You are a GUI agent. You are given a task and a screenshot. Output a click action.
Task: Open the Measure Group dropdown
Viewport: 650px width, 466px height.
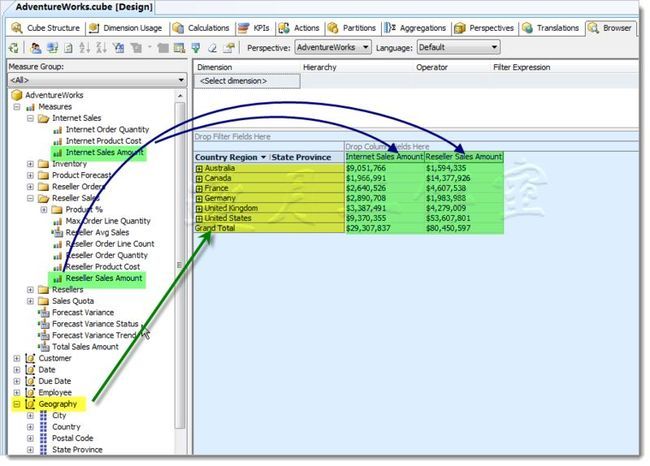(x=97, y=80)
